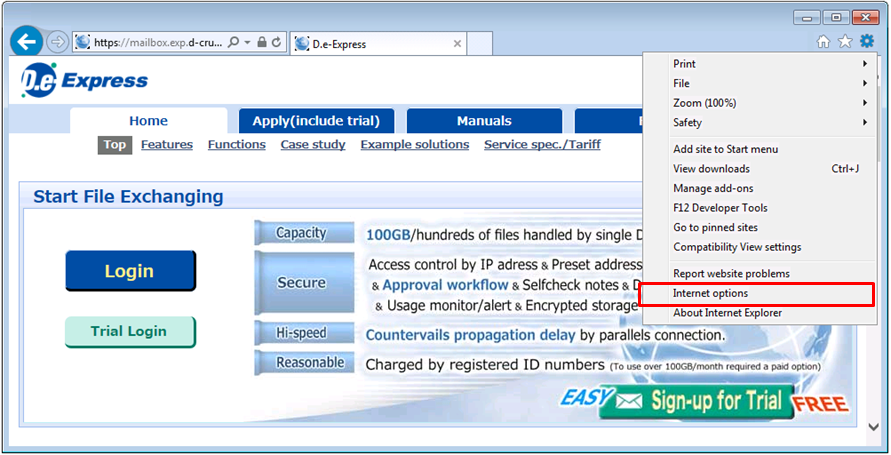Click the Refresh icon in address bar
The width and height of the screenshot is (891, 455).
tap(277, 43)
